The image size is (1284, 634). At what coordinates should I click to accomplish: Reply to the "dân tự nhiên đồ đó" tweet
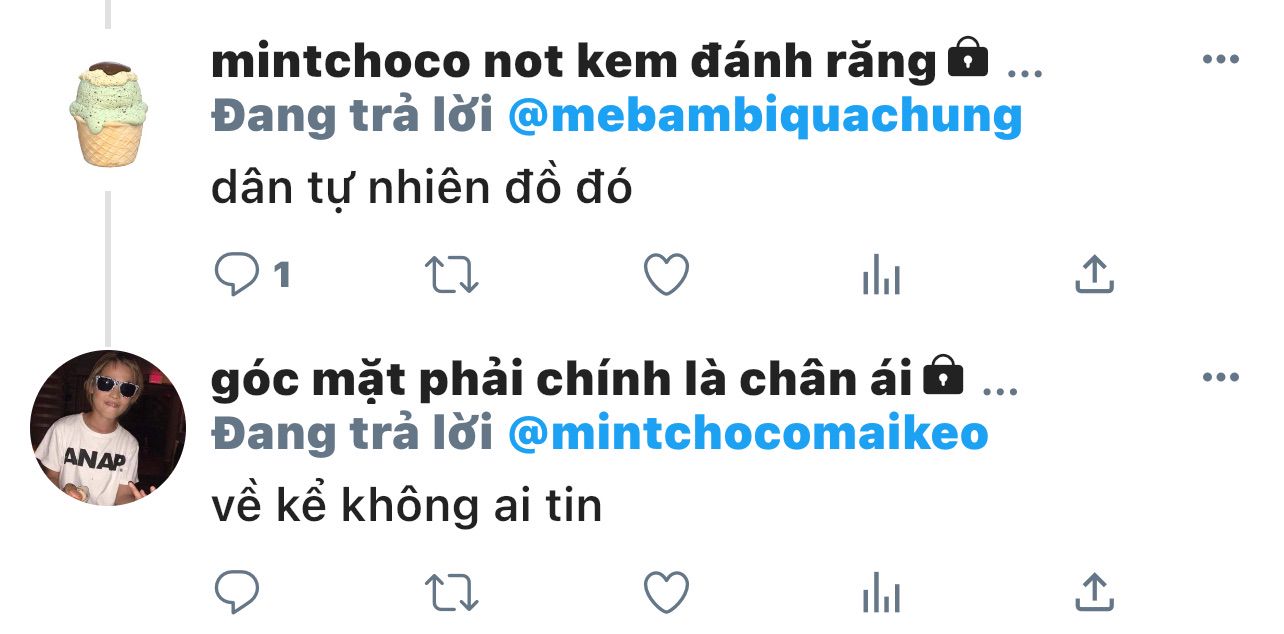pyautogui.click(x=237, y=275)
